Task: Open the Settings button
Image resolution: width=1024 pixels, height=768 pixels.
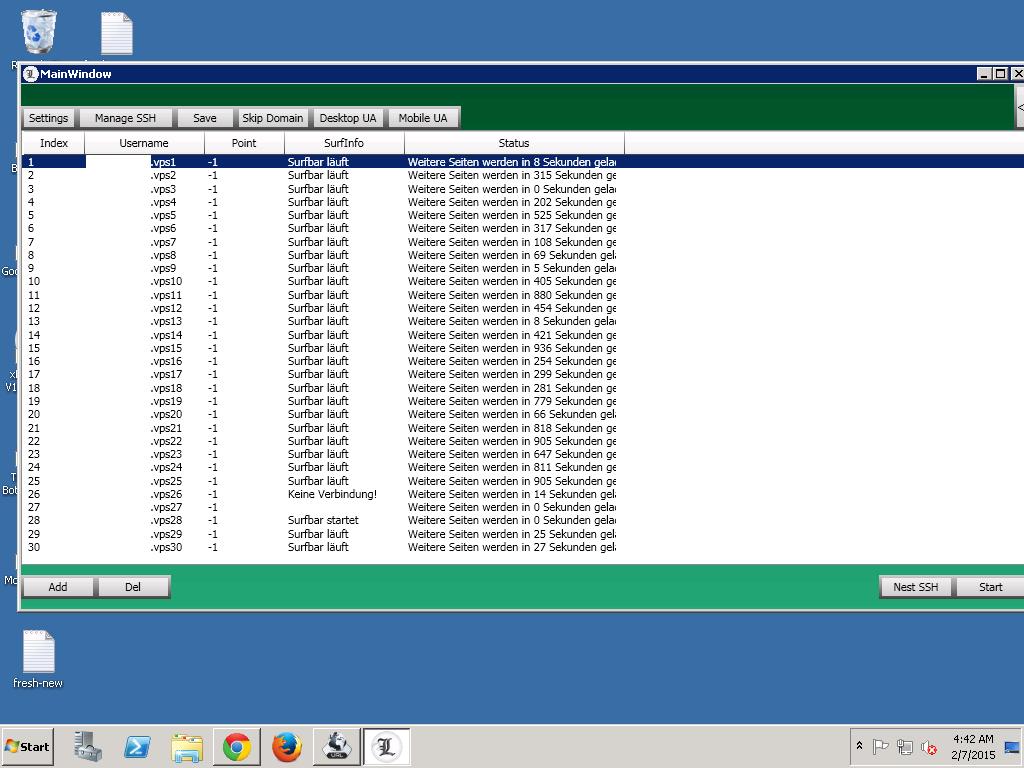Action: point(48,118)
